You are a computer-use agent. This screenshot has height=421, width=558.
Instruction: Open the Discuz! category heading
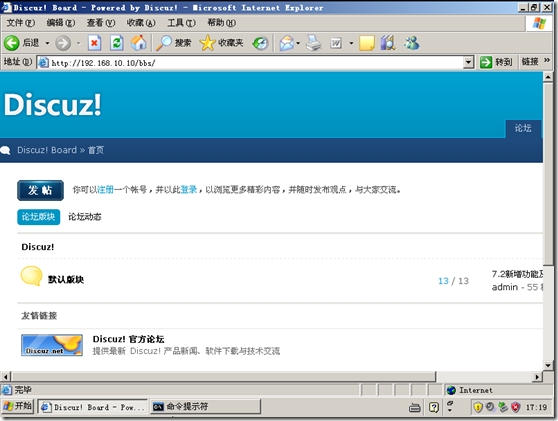[38, 247]
